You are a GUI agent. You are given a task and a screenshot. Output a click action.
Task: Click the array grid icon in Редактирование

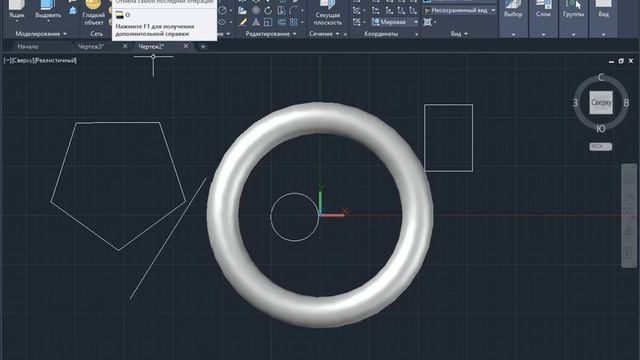click(293, 22)
